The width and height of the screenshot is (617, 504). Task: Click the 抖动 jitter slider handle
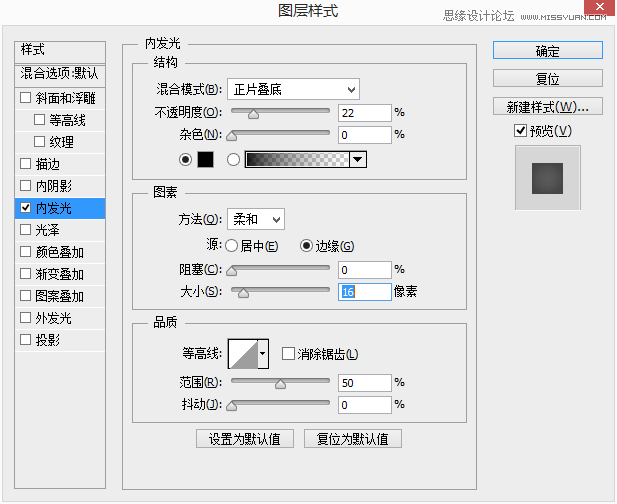coord(232,406)
